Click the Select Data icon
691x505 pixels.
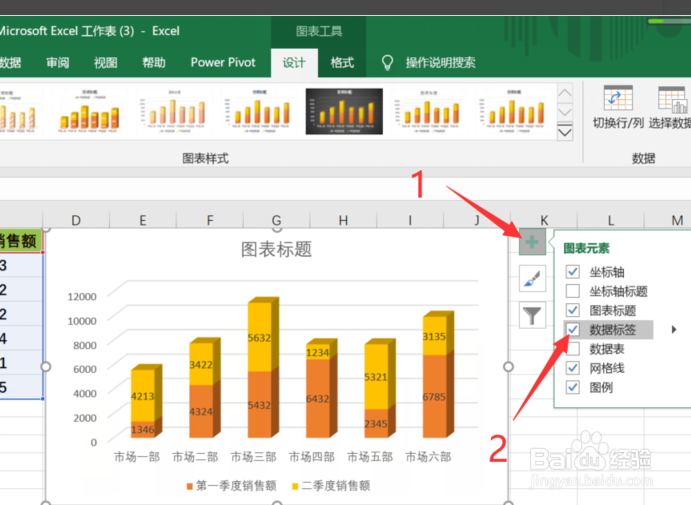(x=672, y=99)
